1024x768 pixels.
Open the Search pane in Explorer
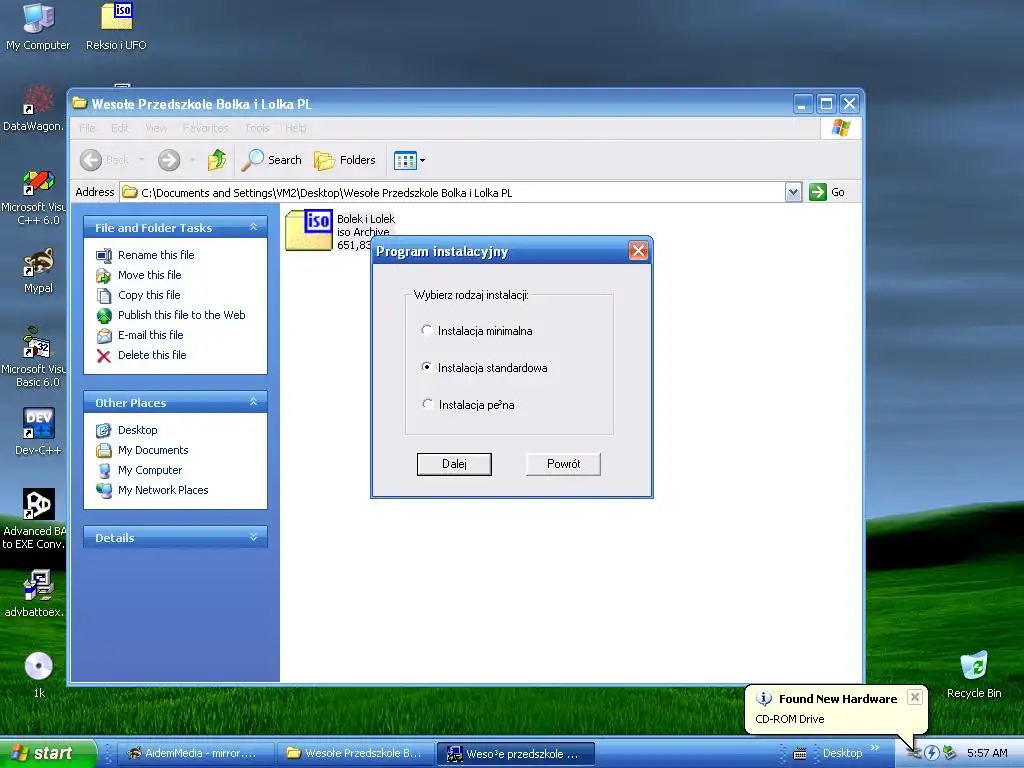(x=272, y=160)
